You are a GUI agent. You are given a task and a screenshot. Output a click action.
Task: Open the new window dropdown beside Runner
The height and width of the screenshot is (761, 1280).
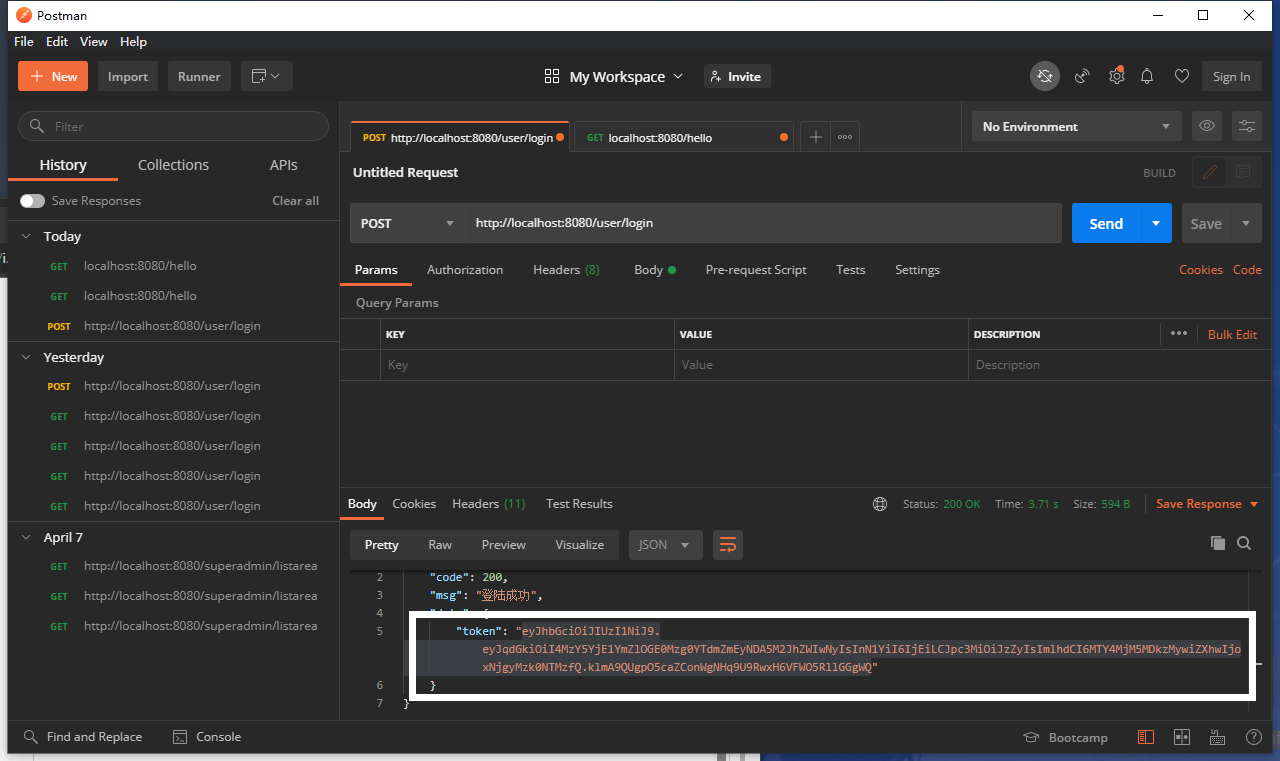(266, 76)
